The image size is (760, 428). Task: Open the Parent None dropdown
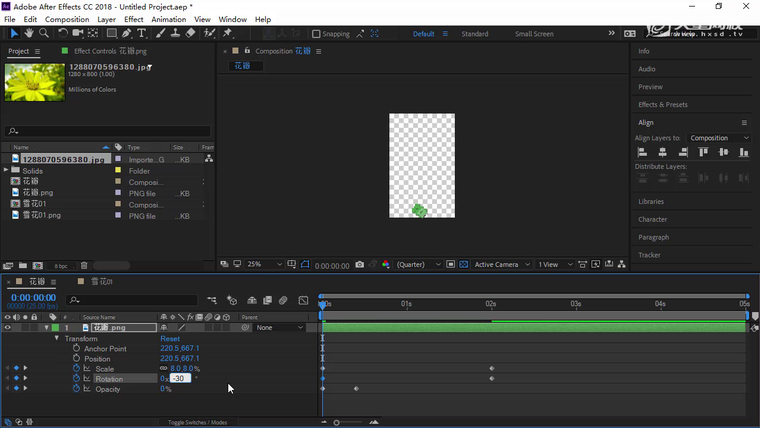tap(279, 328)
